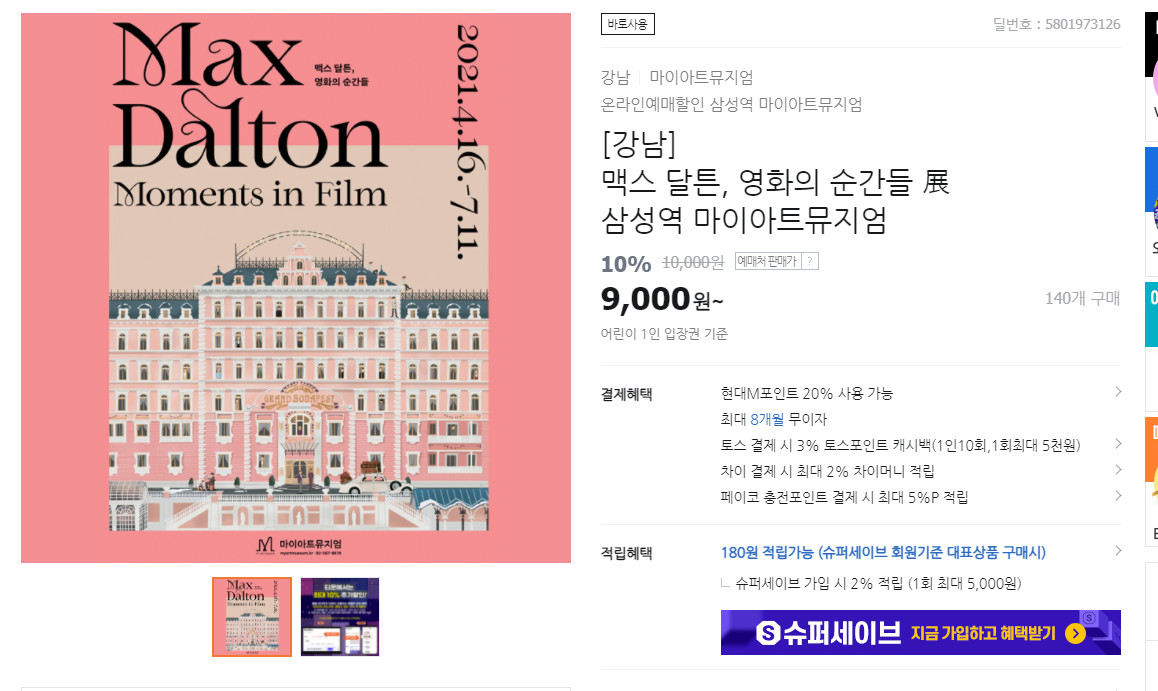Click the 최대 8개월 무이자 link
The image size is (1158, 691).
pyautogui.click(x=773, y=419)
